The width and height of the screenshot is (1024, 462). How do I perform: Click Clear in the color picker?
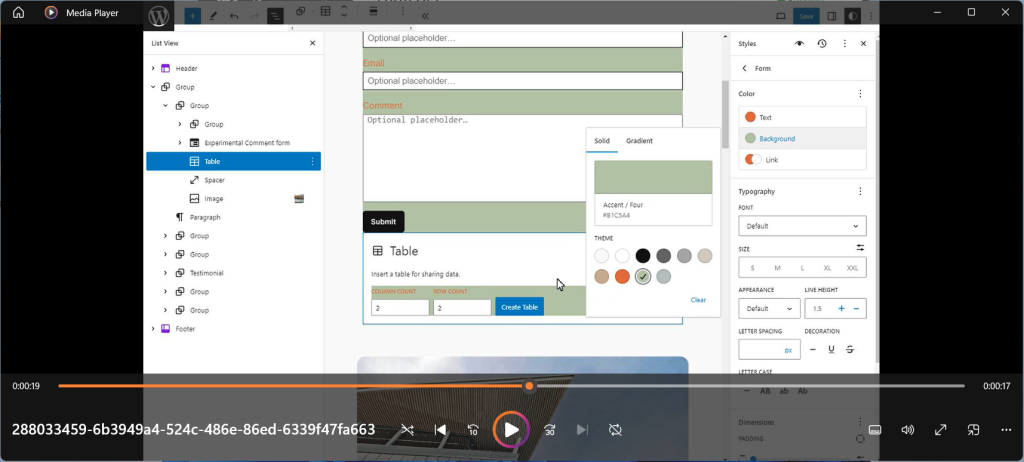pyautogui.click(x=698, y=300)
